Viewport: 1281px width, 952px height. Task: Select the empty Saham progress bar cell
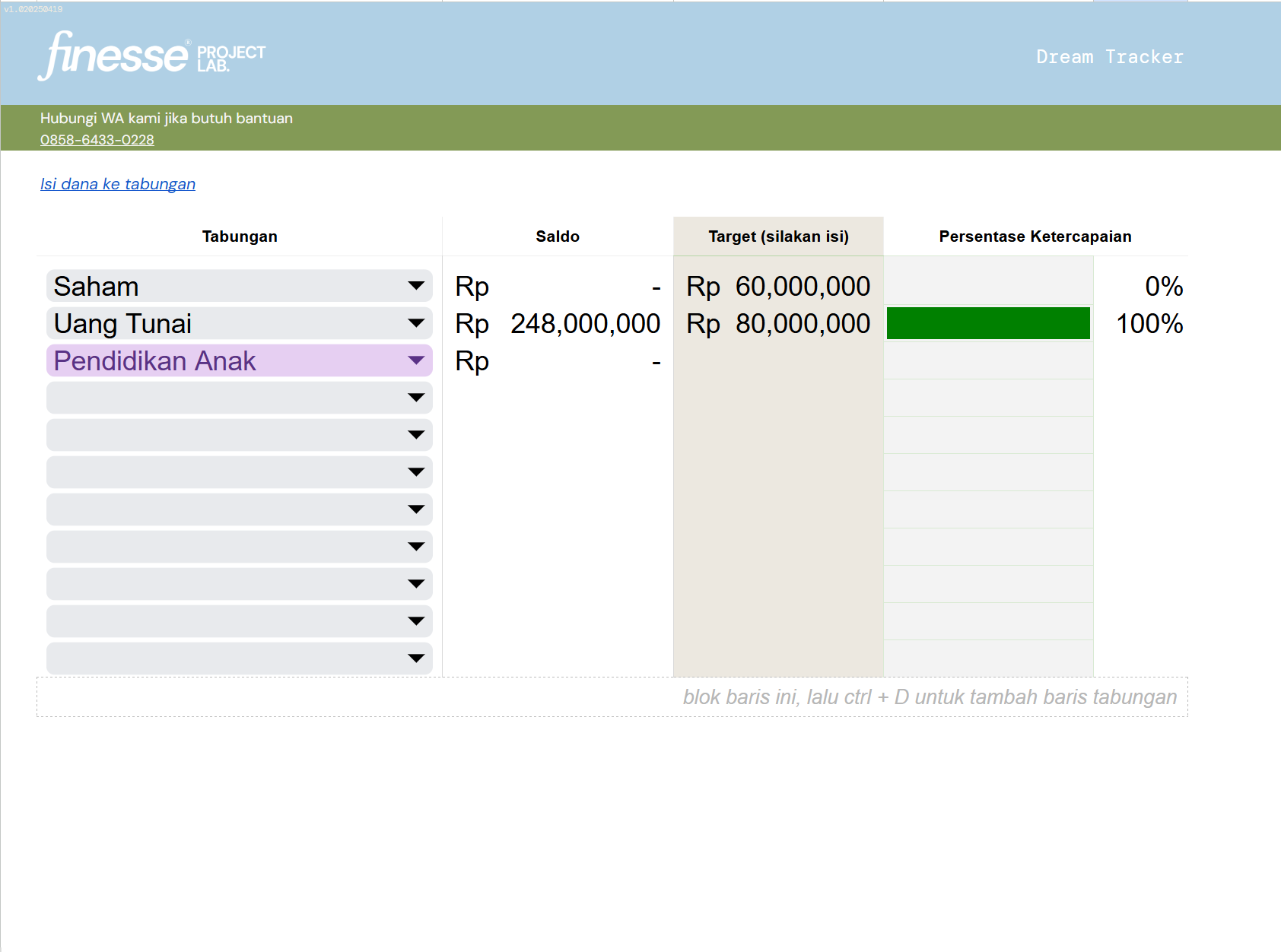click(x=987, y=287)
